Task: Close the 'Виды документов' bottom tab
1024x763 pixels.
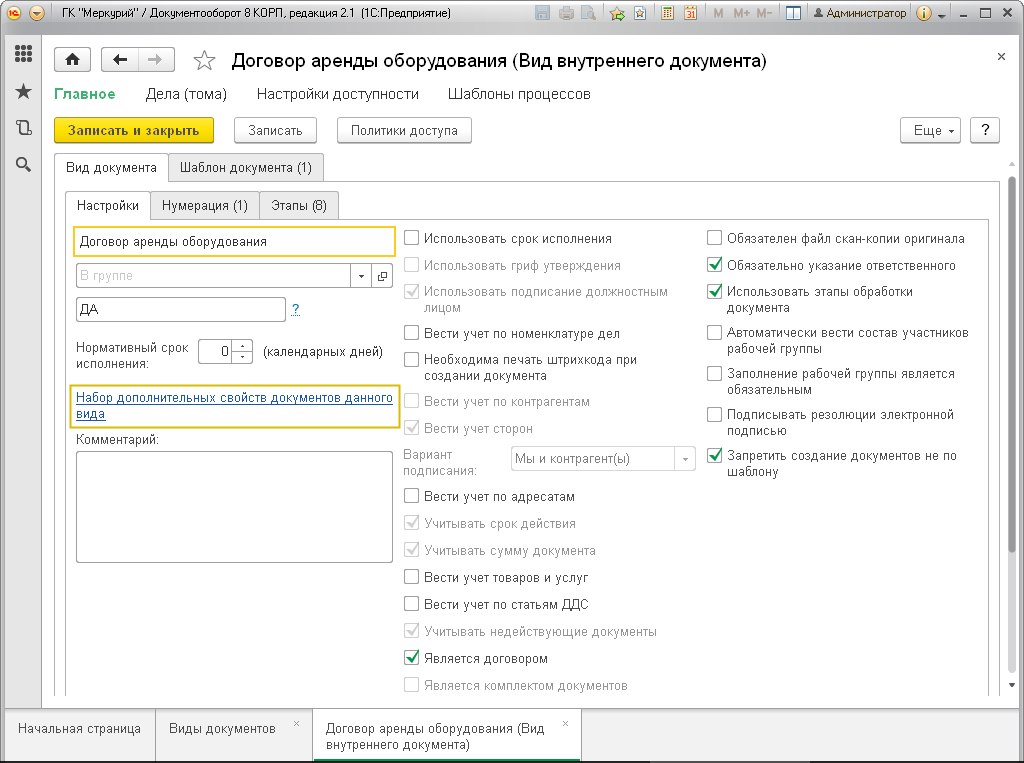Action: [296, 724]
